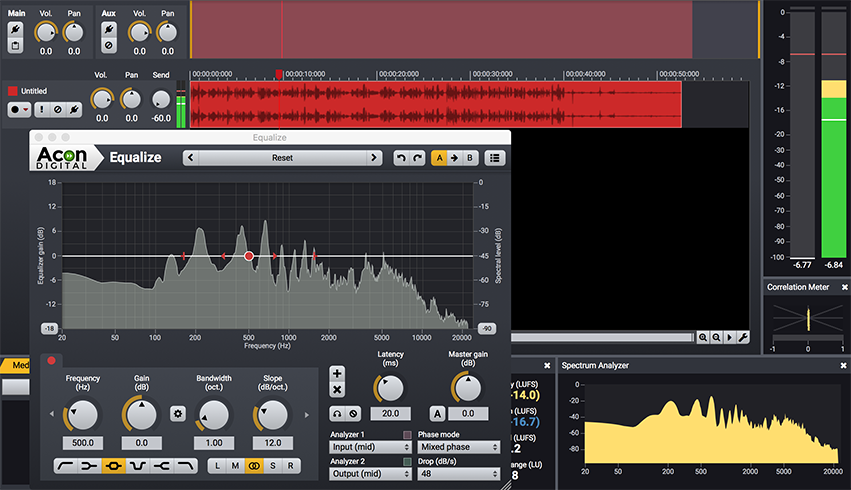Toggle the Side channel S button

click(272, 466)
